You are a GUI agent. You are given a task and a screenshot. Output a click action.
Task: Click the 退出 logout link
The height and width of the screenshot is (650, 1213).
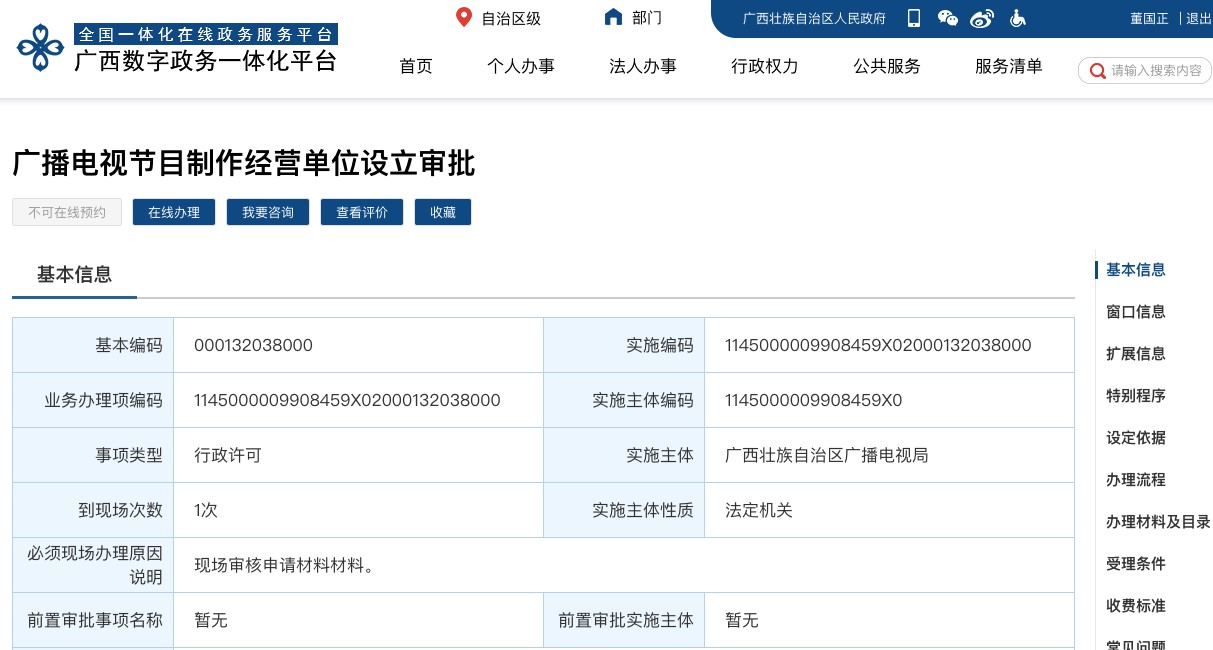[x=1198, y=18]
